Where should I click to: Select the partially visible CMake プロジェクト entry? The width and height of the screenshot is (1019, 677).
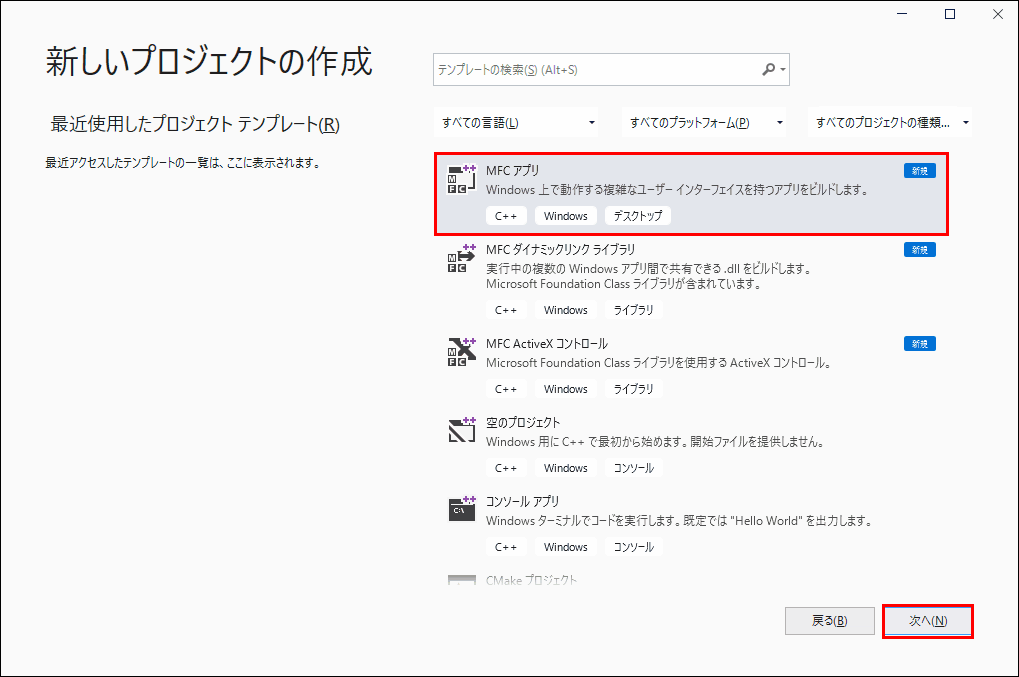pyautogui.click(x=532, y=580)
